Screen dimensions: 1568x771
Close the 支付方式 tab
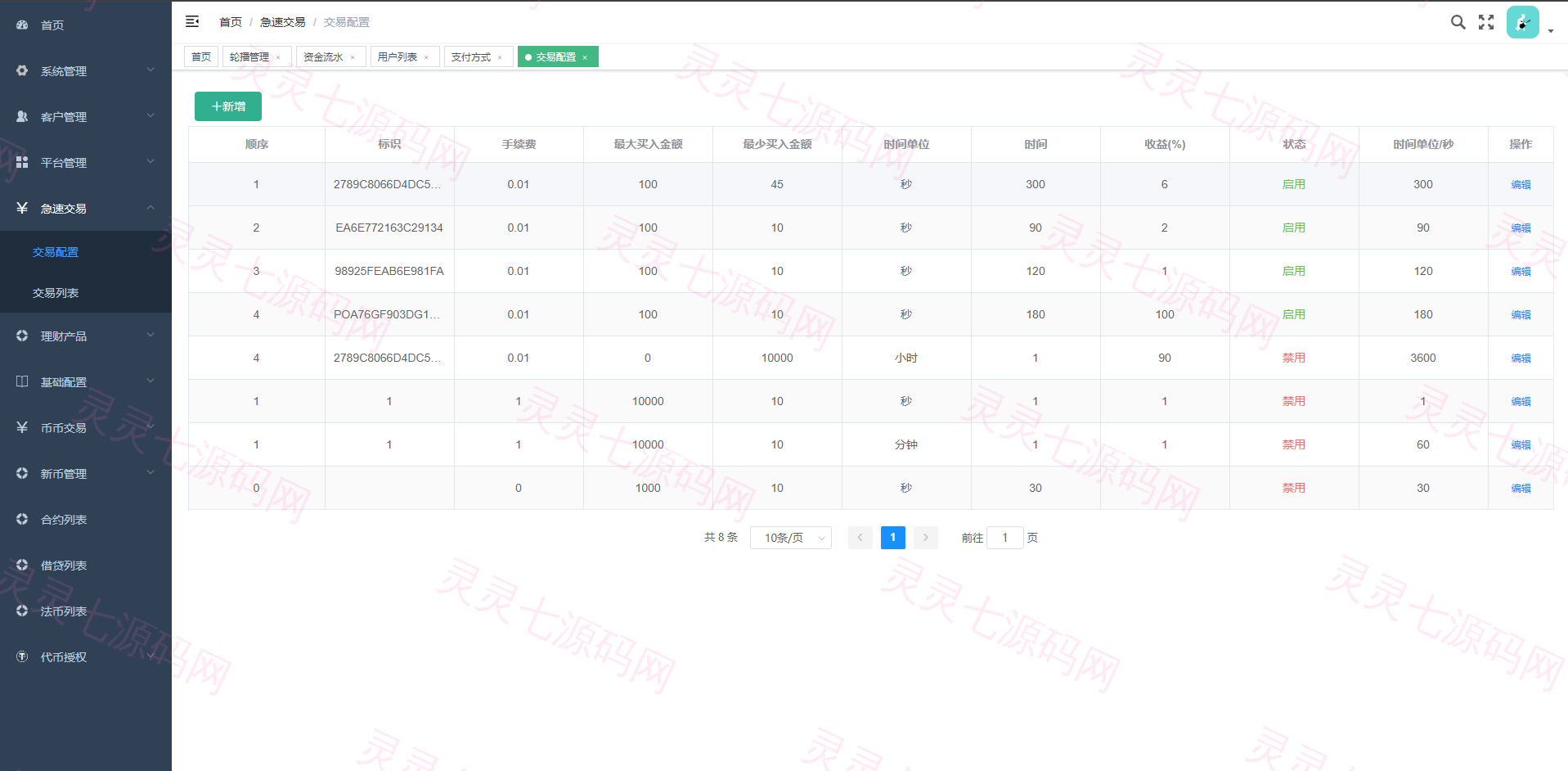[x=500, y=57]
